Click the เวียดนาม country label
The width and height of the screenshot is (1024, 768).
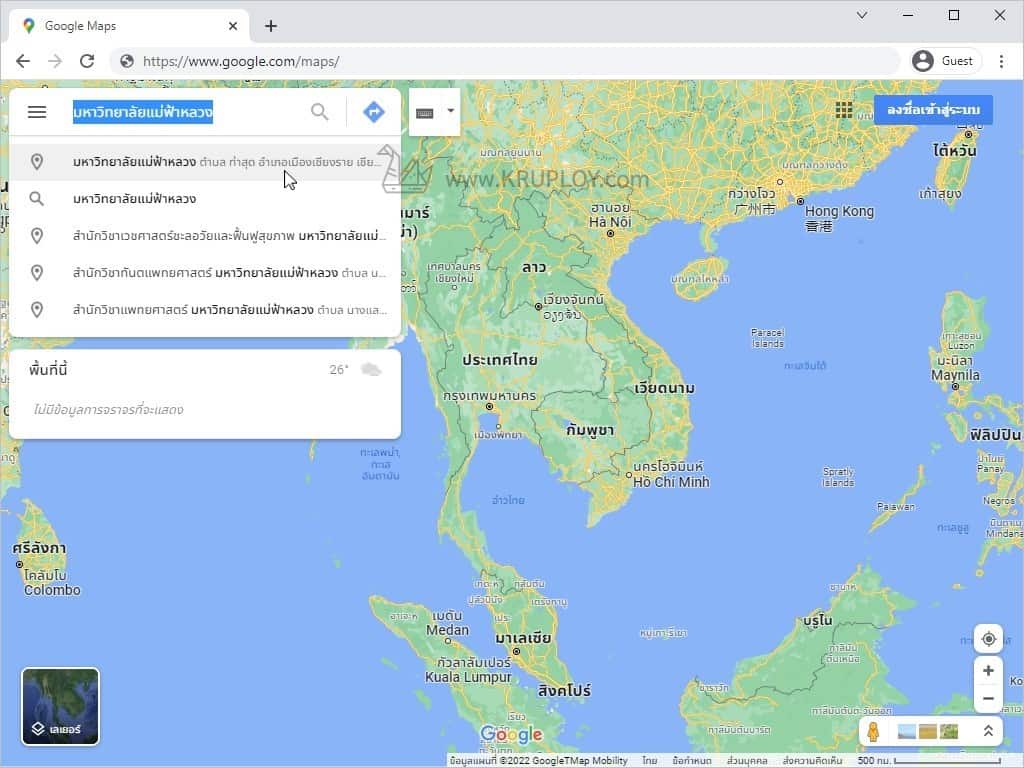[x=664, y=389]
